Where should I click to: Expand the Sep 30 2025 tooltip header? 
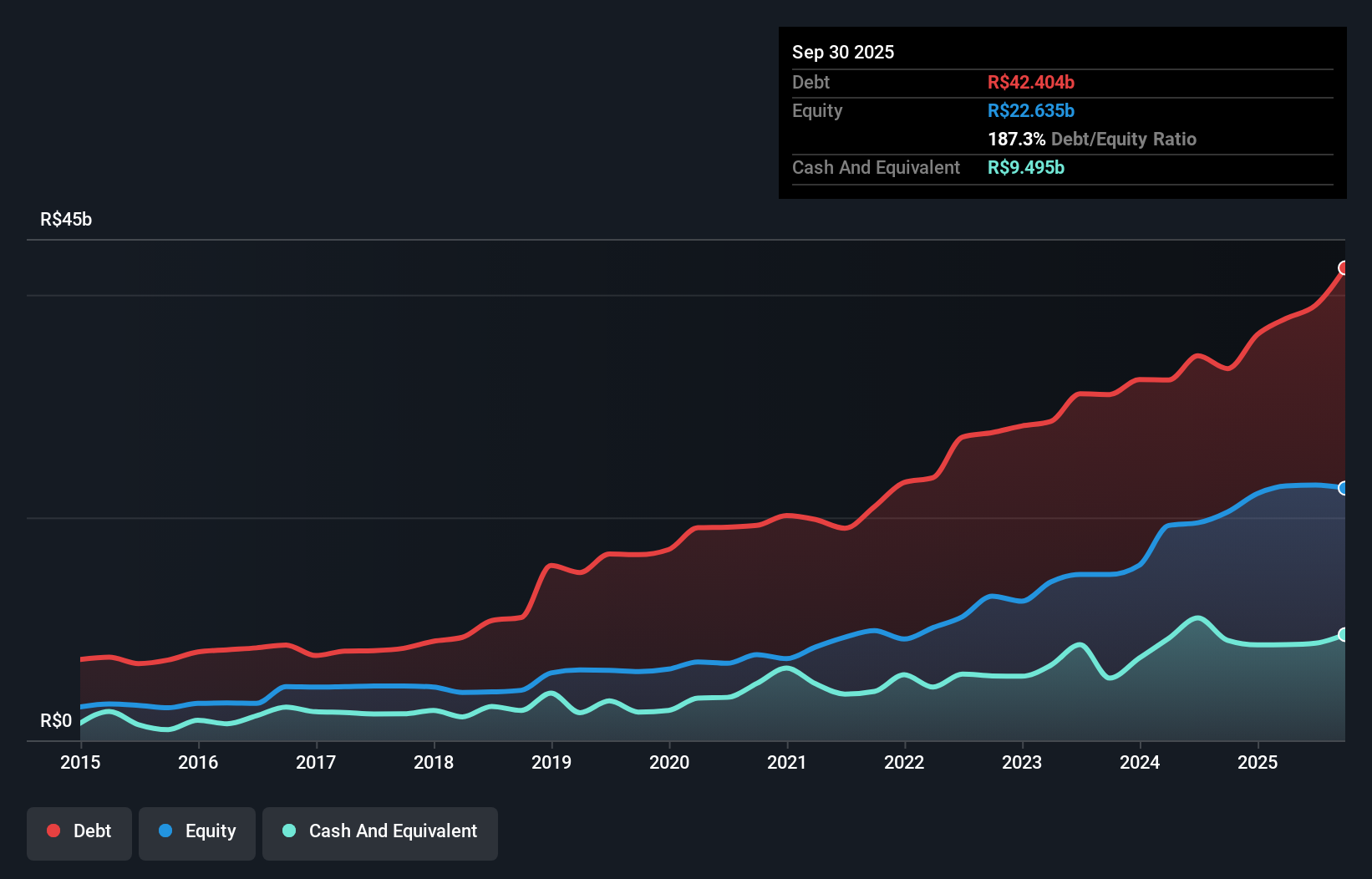(x=843, y=52)
